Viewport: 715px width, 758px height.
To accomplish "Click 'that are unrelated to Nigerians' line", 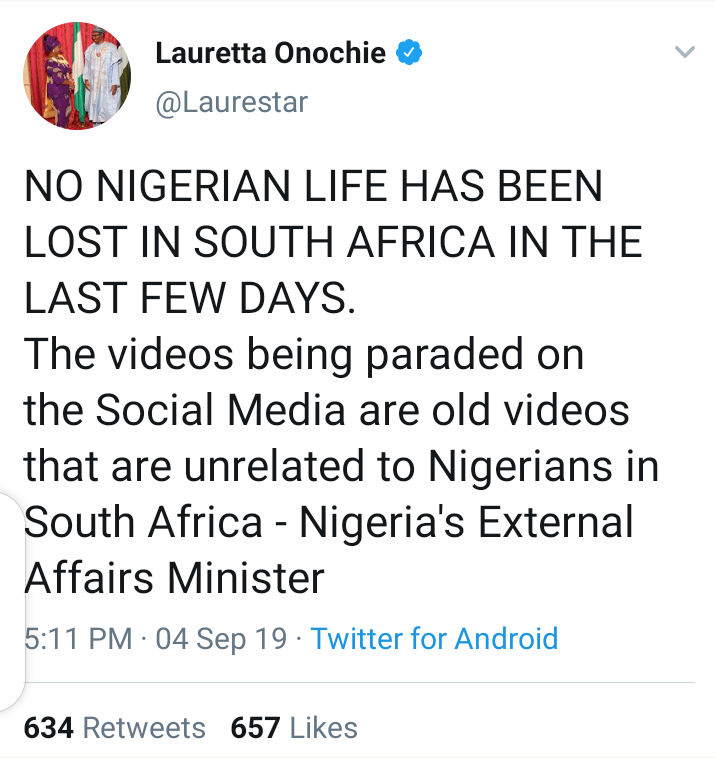I will coord(342,465).
